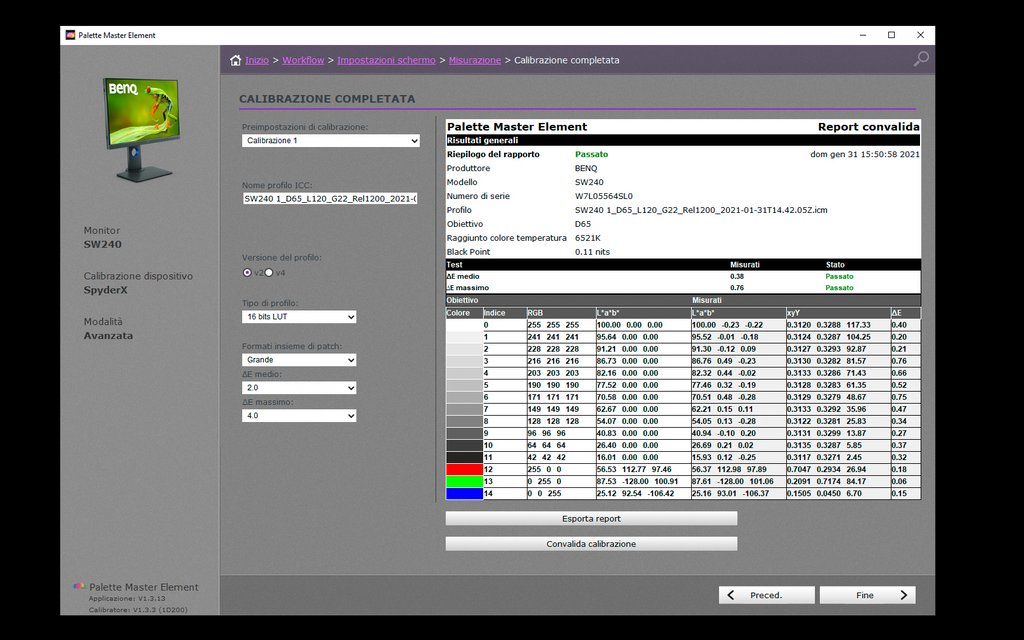The image size is (1024, 640).
Task: Click the white swatch of row 0
Action: 464,325
